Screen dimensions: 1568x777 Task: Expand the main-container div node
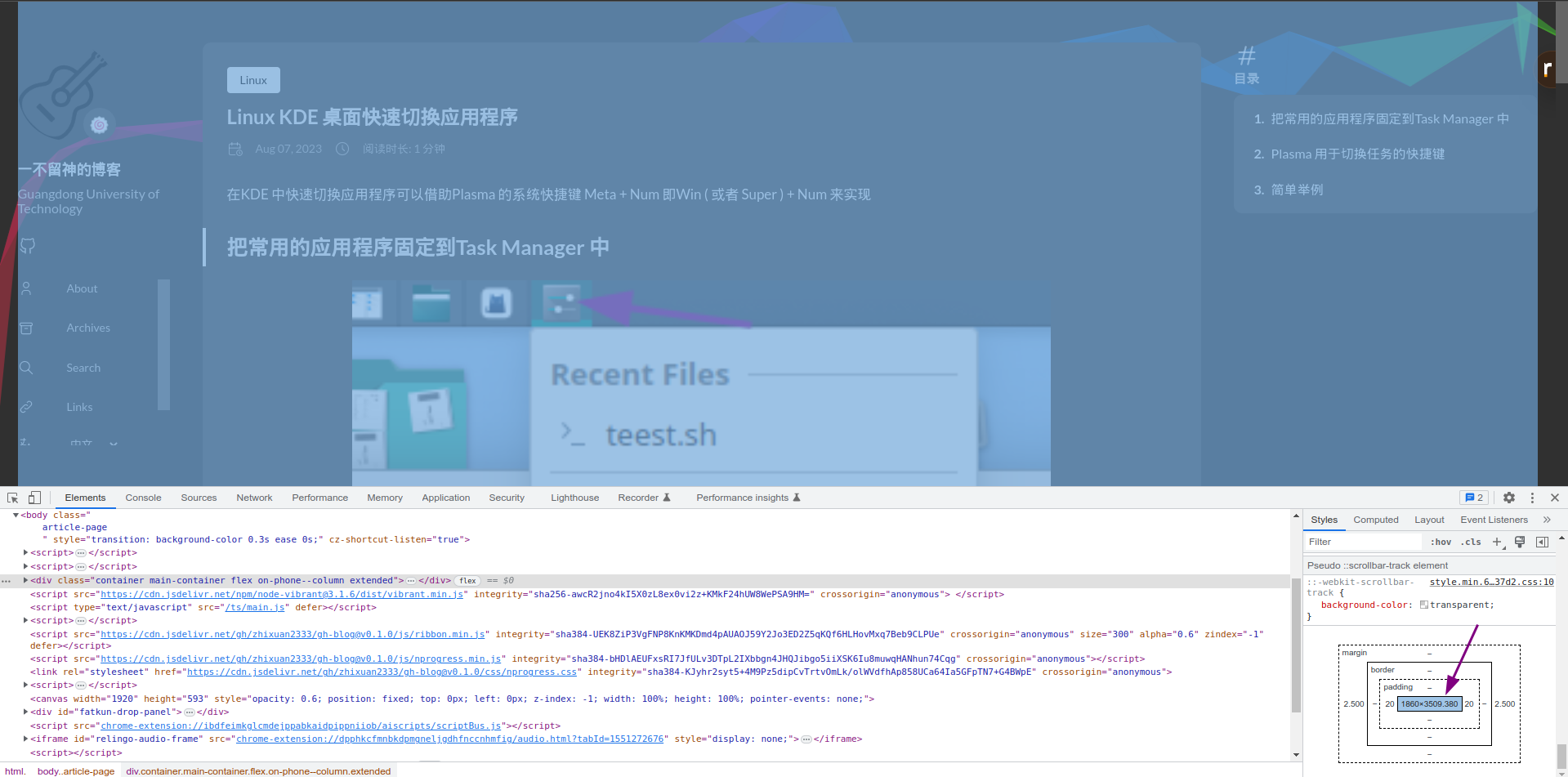click(x=26, y=580)
